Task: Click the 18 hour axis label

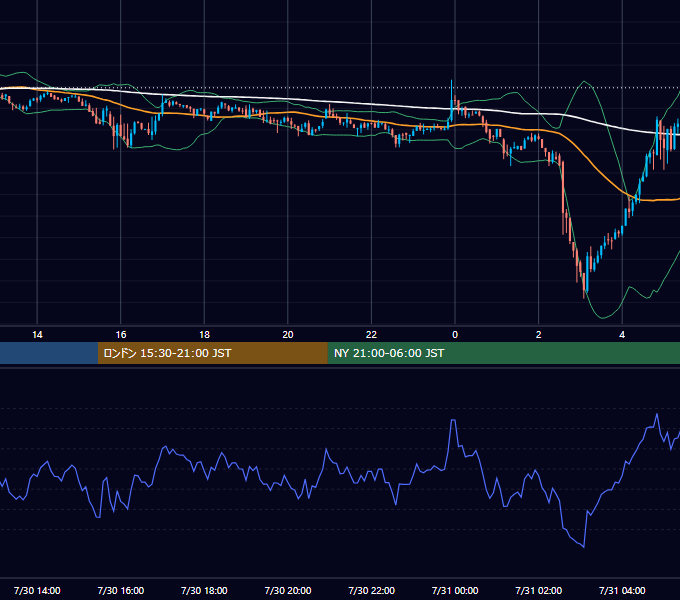Action: coord(204,335)
